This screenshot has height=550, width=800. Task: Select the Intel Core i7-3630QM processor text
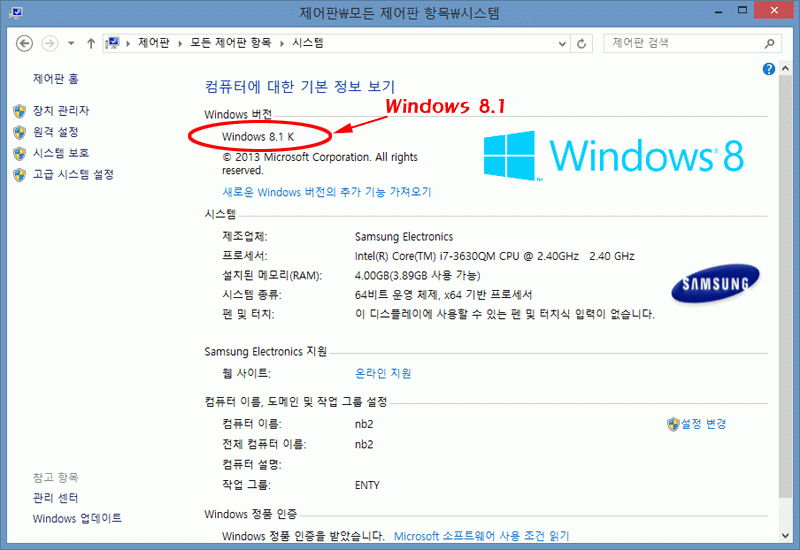[494, 256]
